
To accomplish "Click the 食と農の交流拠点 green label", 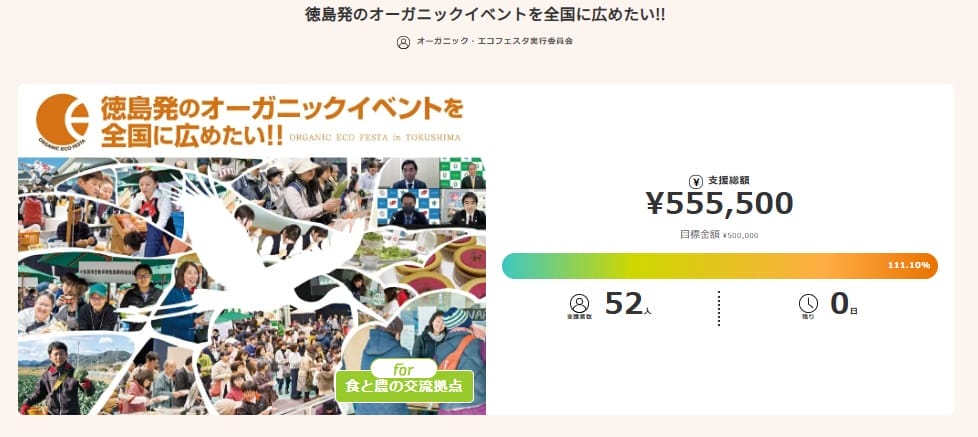I will tap(403, 386).
